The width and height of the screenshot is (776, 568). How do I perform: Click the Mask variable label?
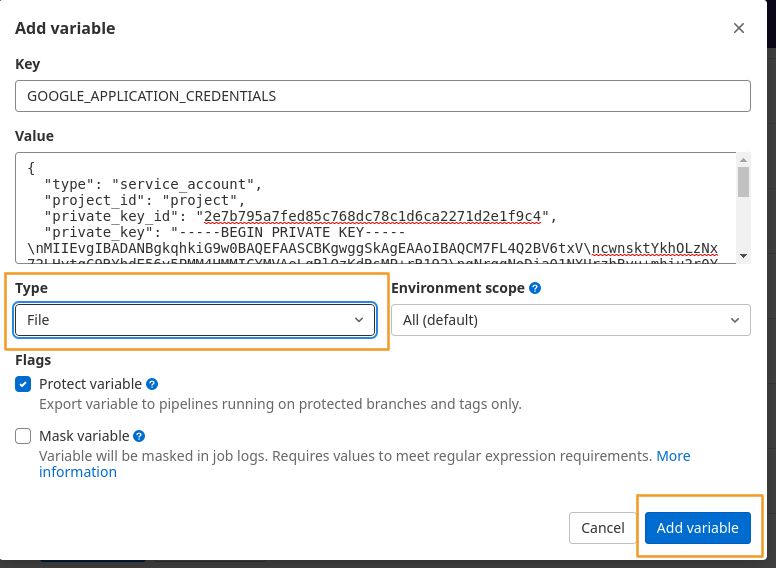[x=84, y=436]
